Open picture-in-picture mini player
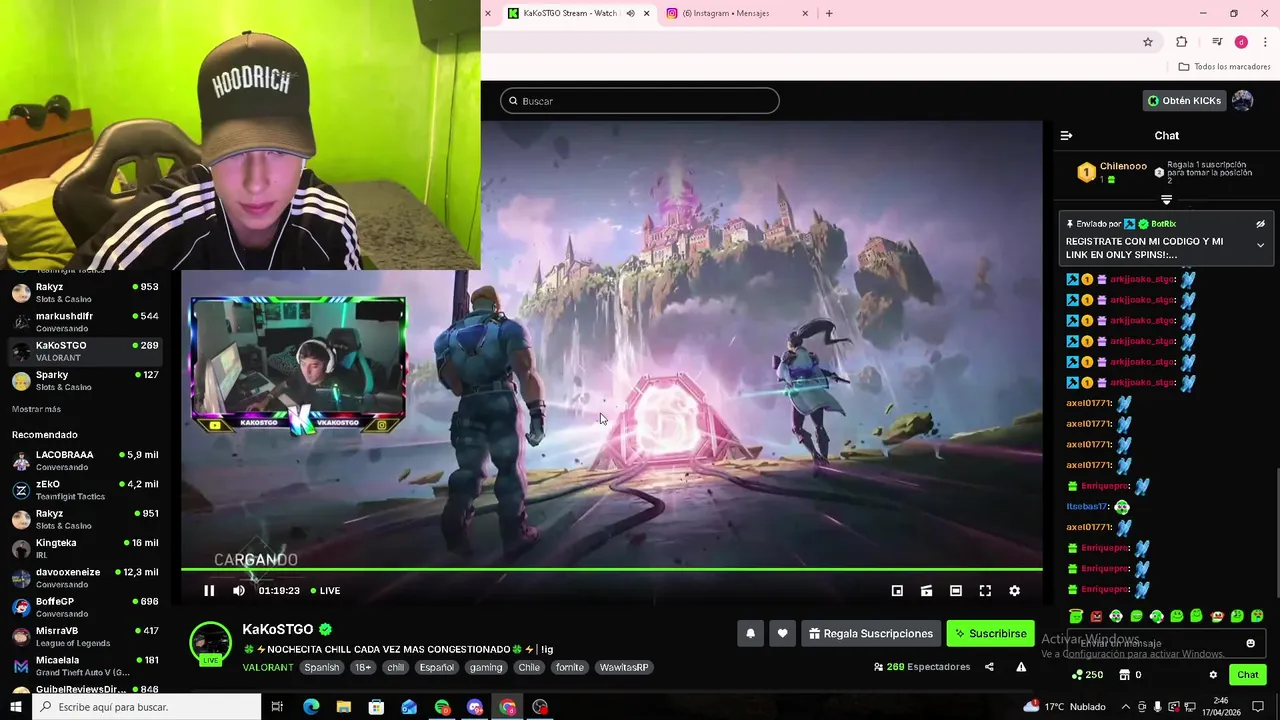This screenshot has width=1280, height=720. pos(897,591)
